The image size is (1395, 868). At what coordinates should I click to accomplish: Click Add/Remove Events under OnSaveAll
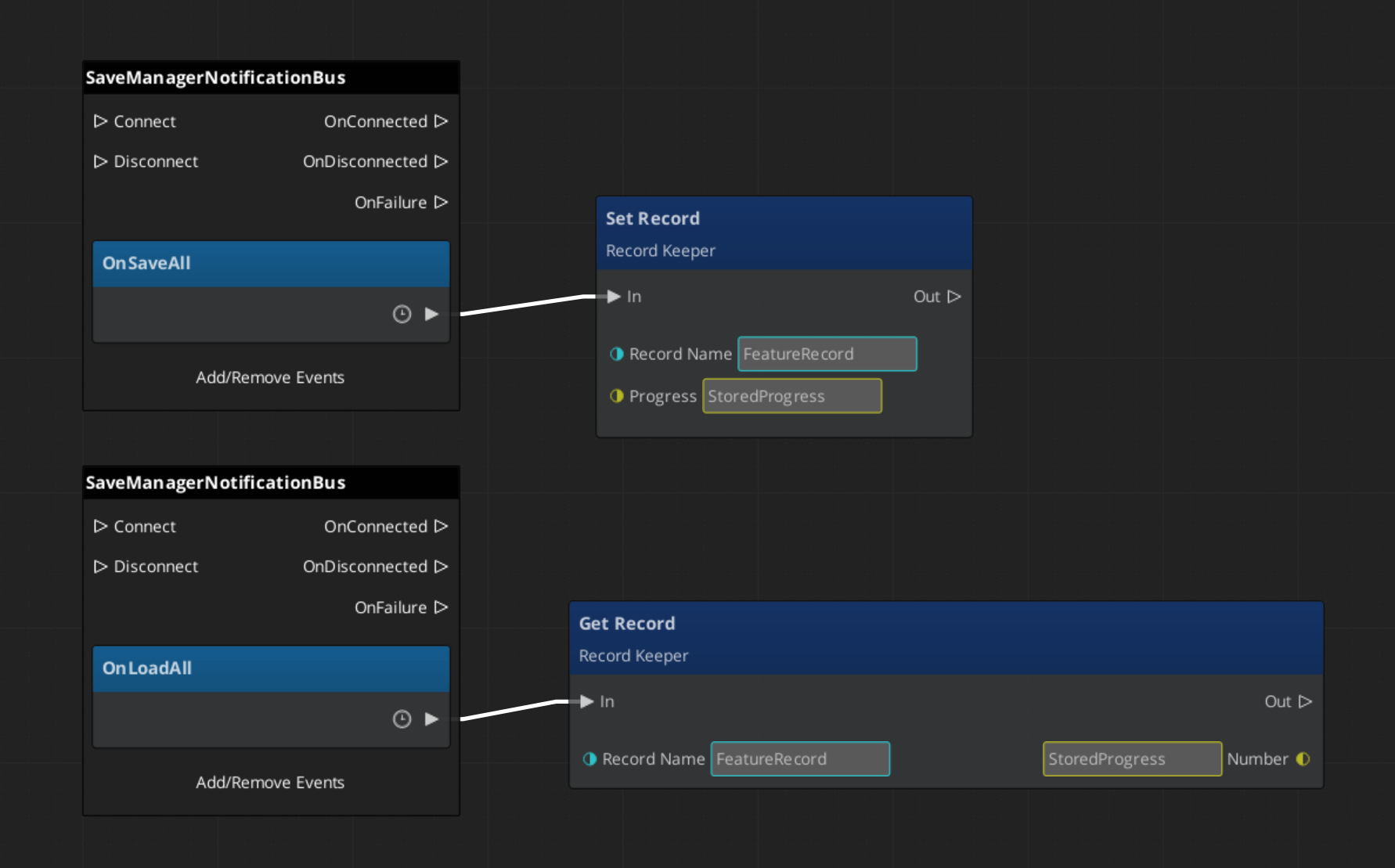click(270, 377)
